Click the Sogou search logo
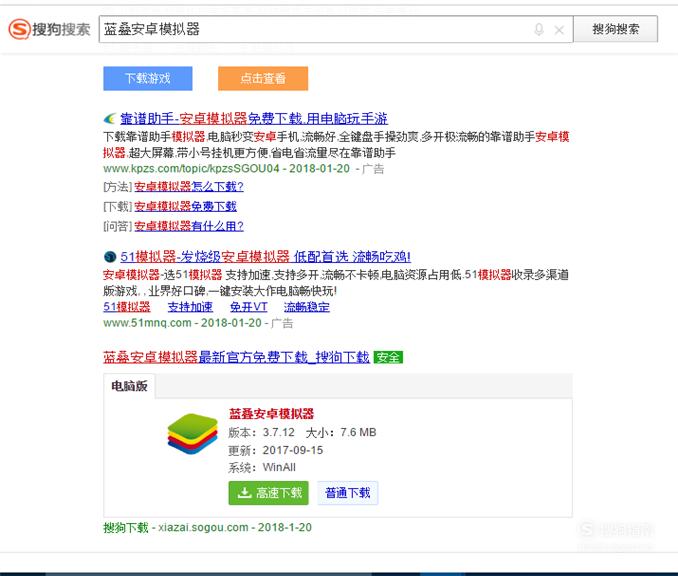Image resolution: width=678 pixels, height=576 pixels. (x=49, y=29)
